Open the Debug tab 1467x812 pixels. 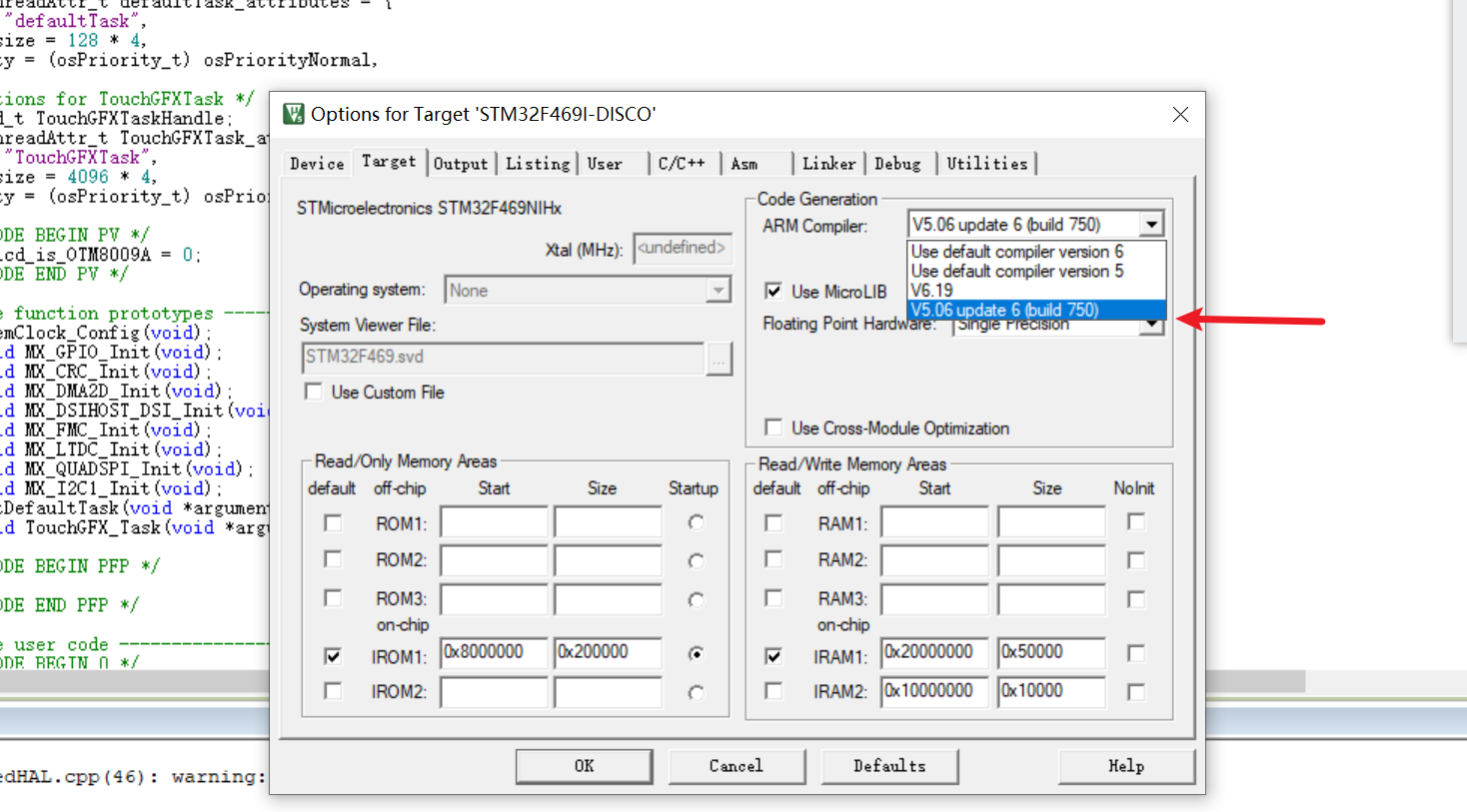coord(898,164)
